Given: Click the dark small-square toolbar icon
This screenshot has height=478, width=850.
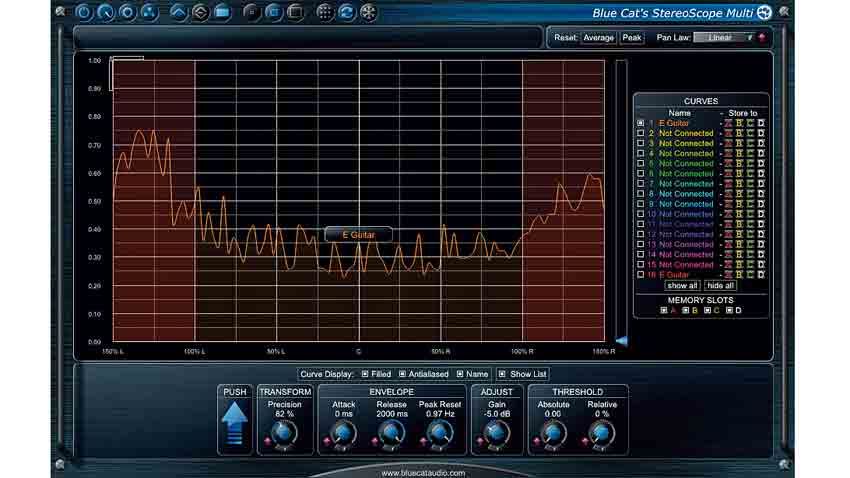Looking at the screenshot, I should coord(251,12).
